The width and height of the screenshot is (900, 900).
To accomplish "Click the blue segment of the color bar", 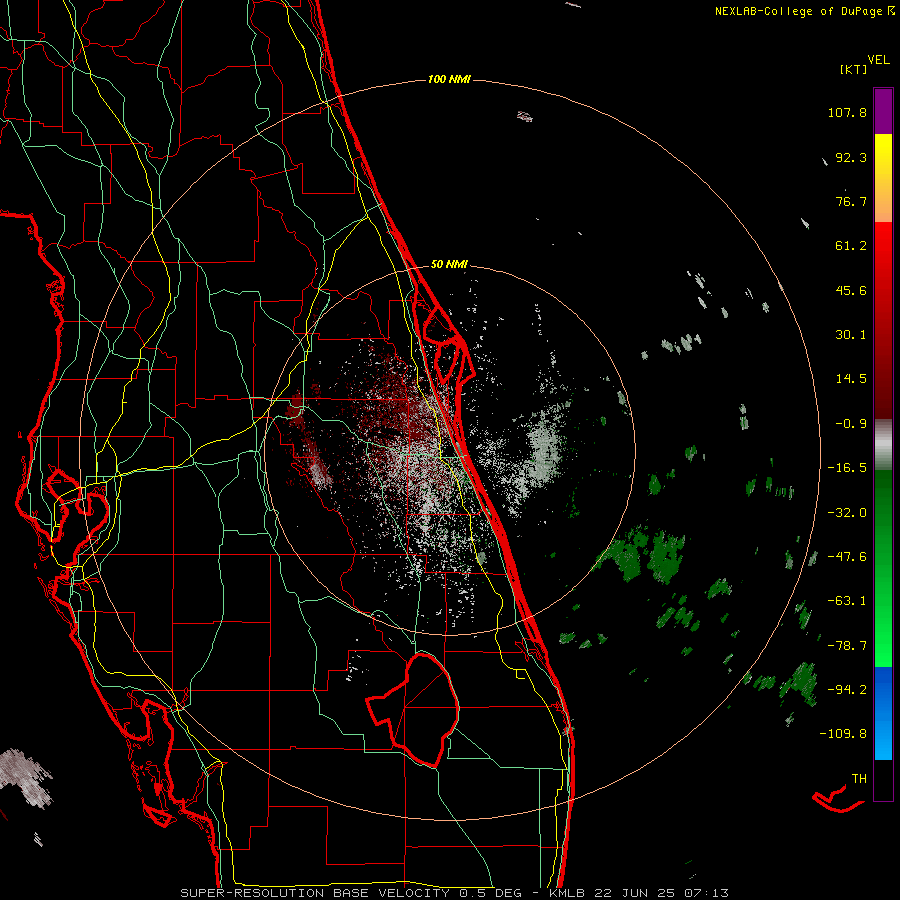I will pos(883,713).
